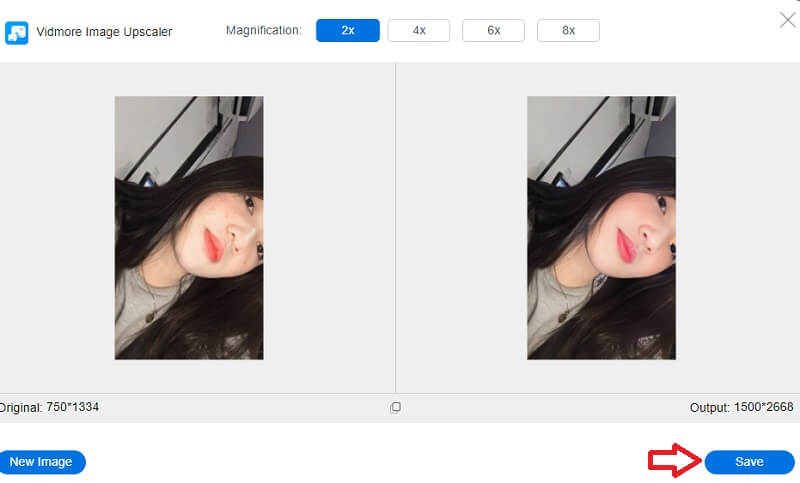This screenshot has height=483, width=800.
Task: Switch magnification to 4x
Action: 419,30
